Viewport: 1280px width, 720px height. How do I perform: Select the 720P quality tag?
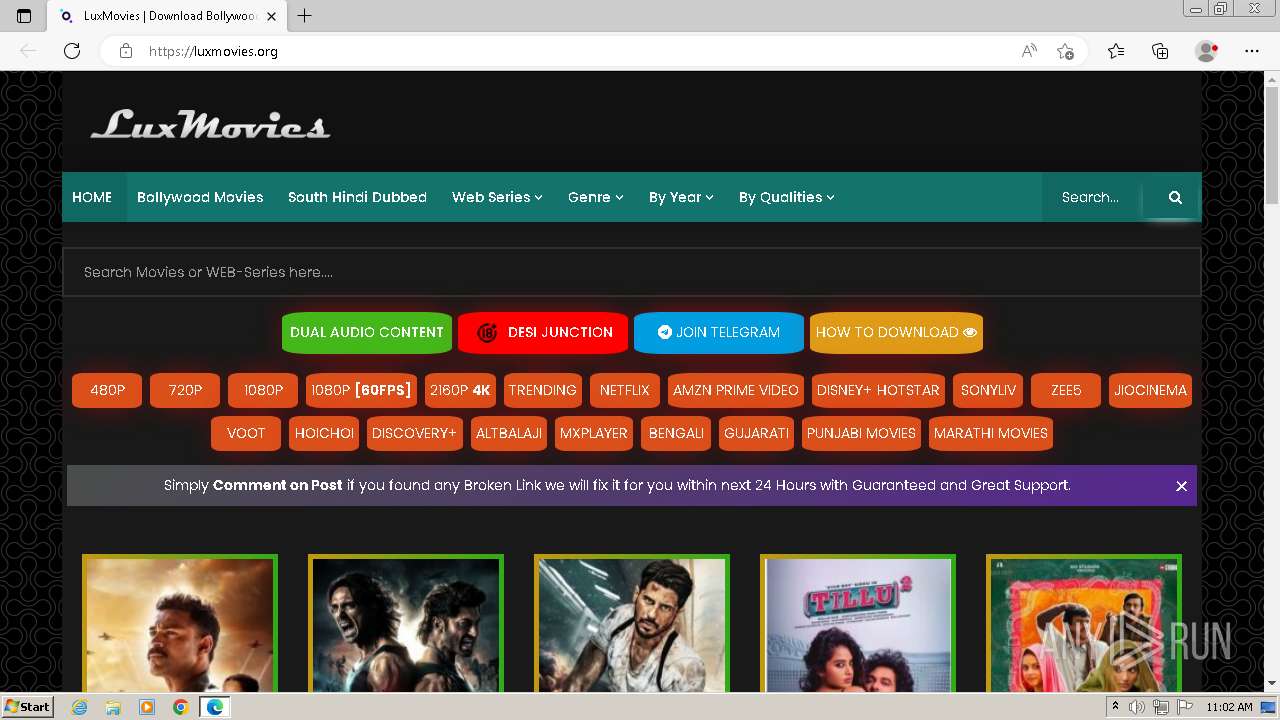tap(185, 390)
